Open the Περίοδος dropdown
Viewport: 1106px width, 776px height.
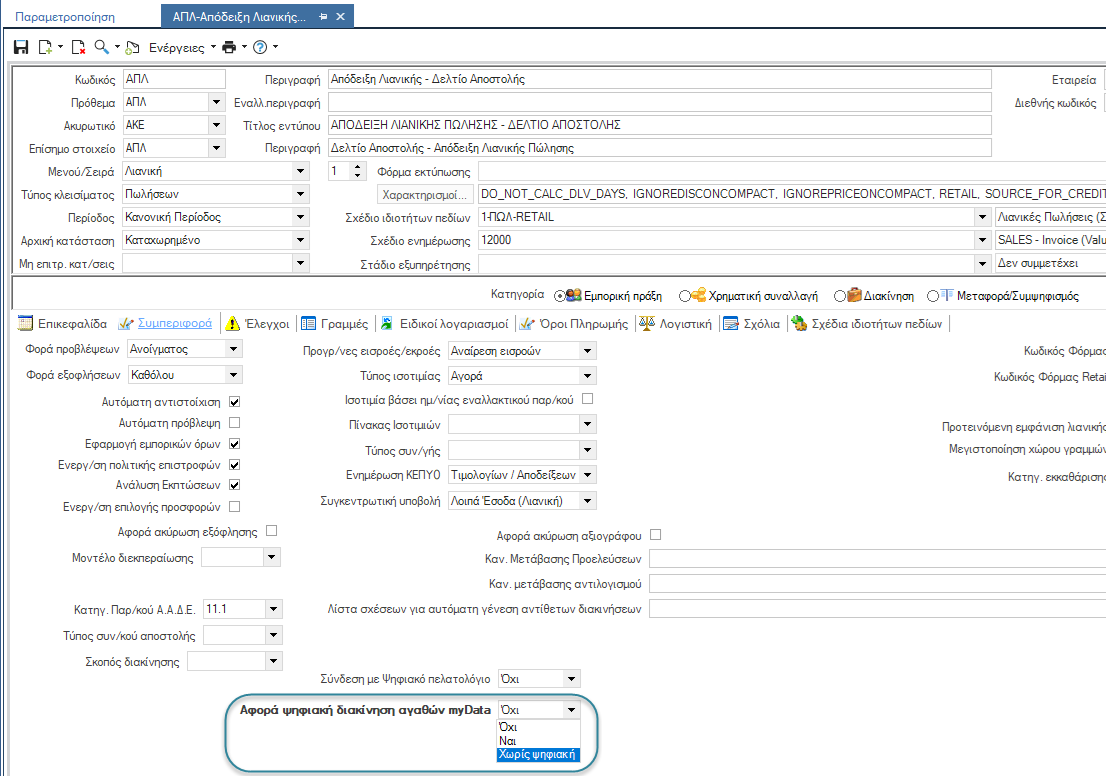[x=300, y=217]
